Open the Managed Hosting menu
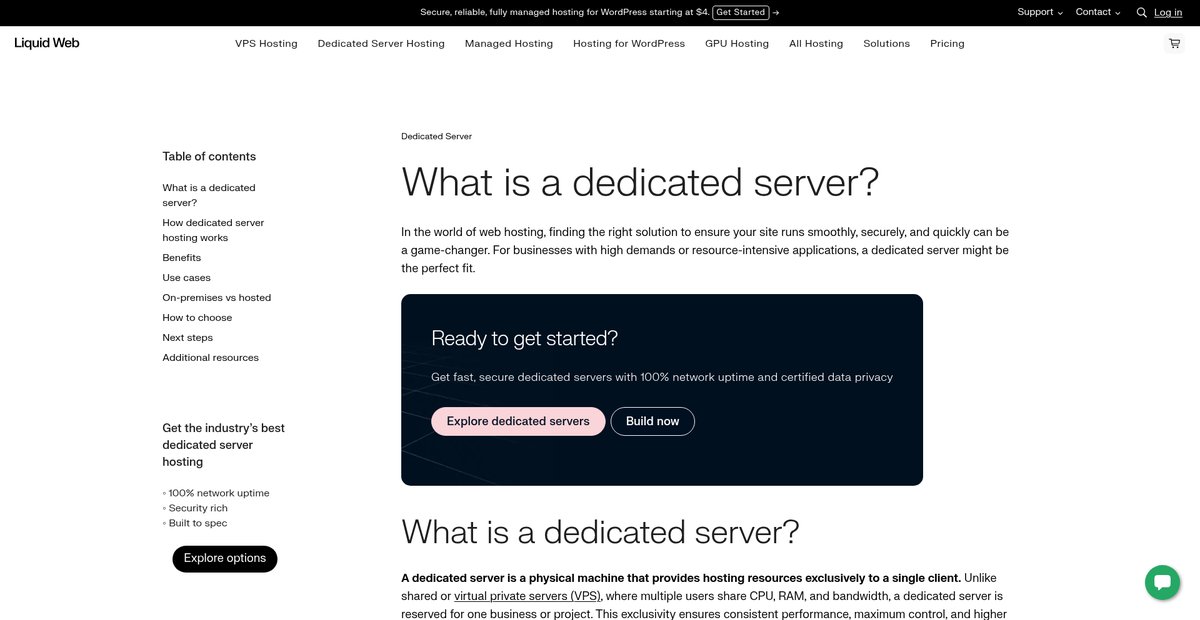This screenshot has width=1200, height=620. pos(509,44)
